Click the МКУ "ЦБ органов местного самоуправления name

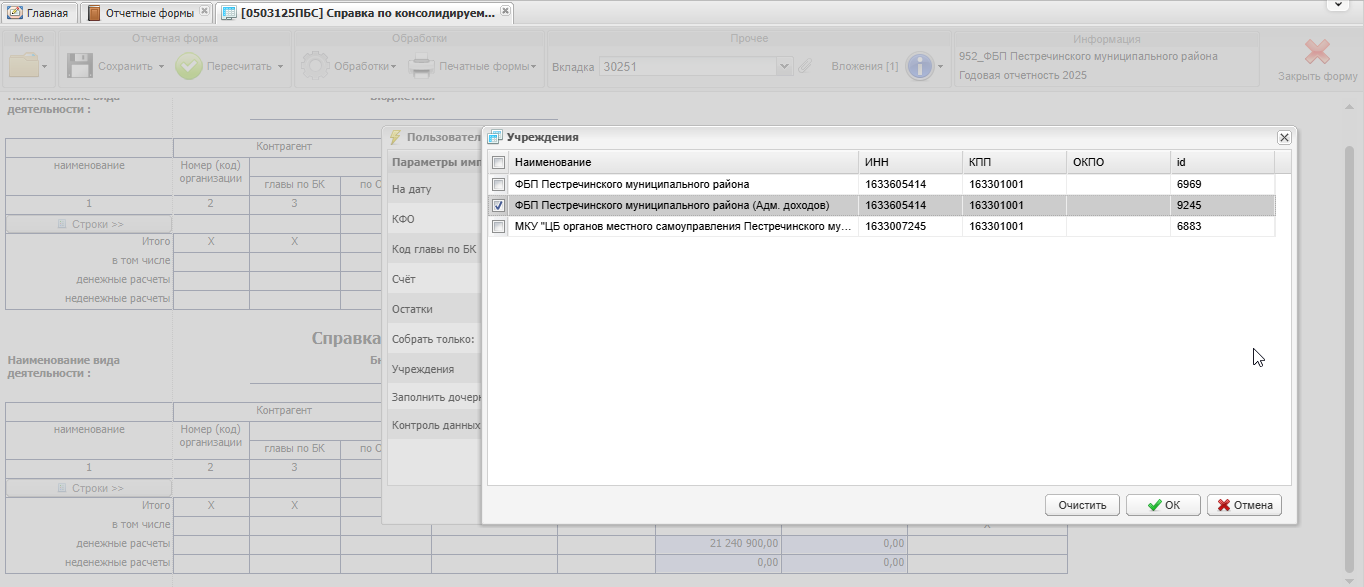point(683,226)
